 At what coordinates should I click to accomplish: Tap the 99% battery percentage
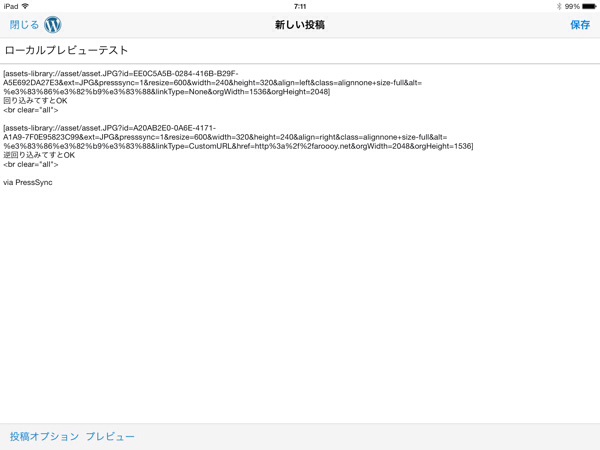click(572, 6)
